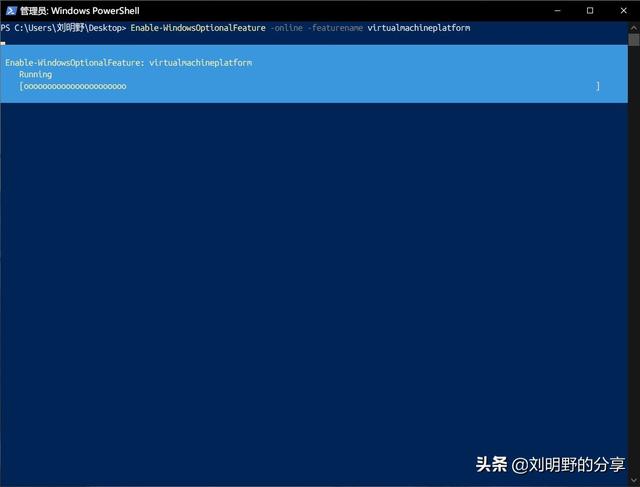
Task: Minimize the Windows PowerShell window
Action: pos(558,11)
